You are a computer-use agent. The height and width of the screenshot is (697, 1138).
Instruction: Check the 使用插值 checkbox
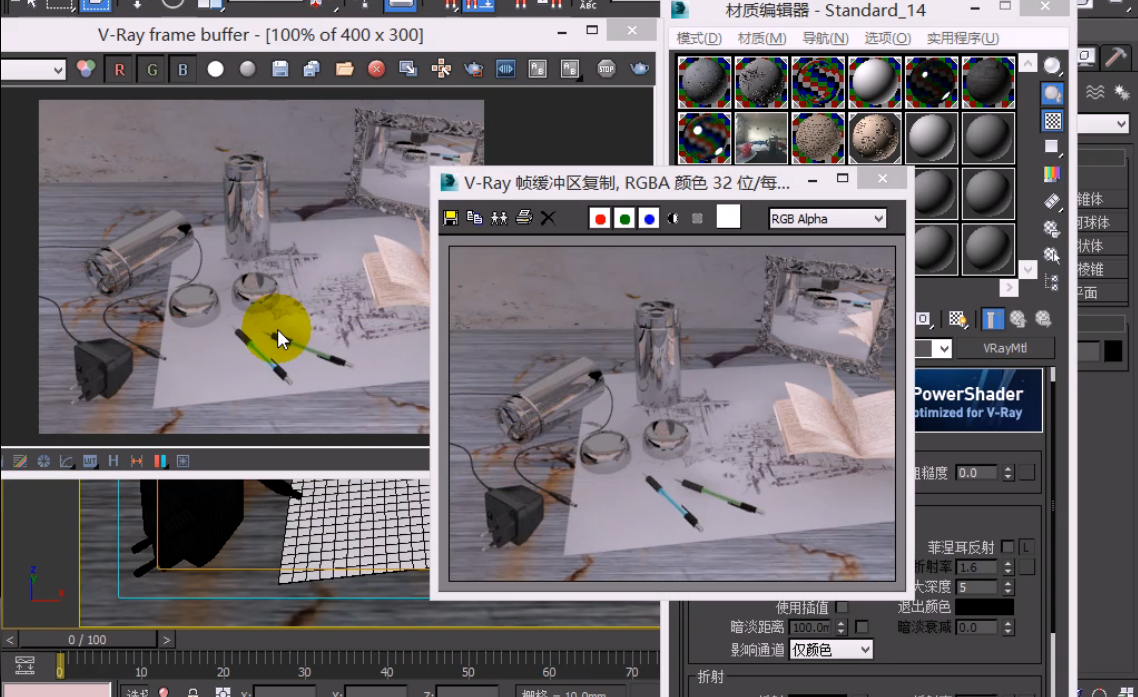point(842,607)
